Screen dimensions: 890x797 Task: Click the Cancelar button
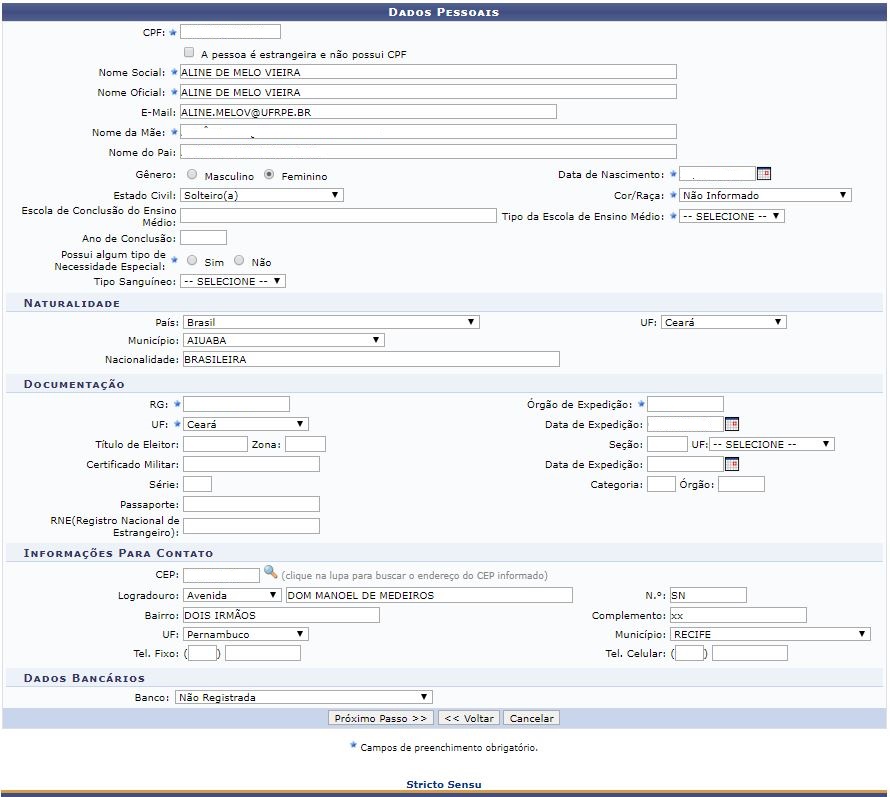click(531, 718)
